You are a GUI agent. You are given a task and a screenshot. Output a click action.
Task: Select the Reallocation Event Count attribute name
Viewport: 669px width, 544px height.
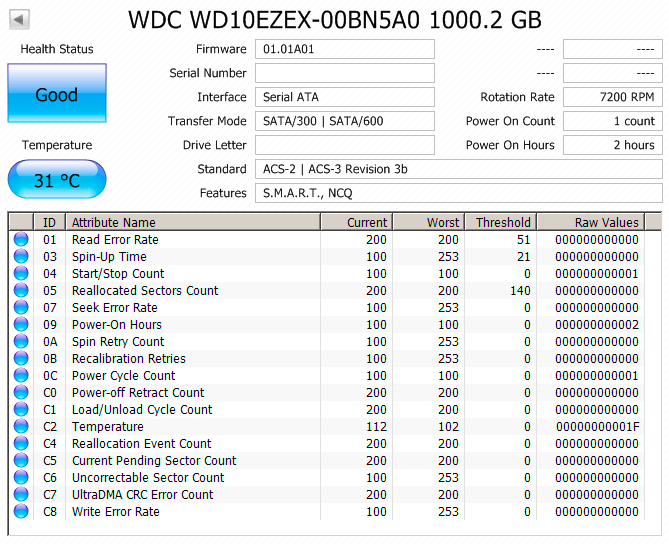coord(142,443)
